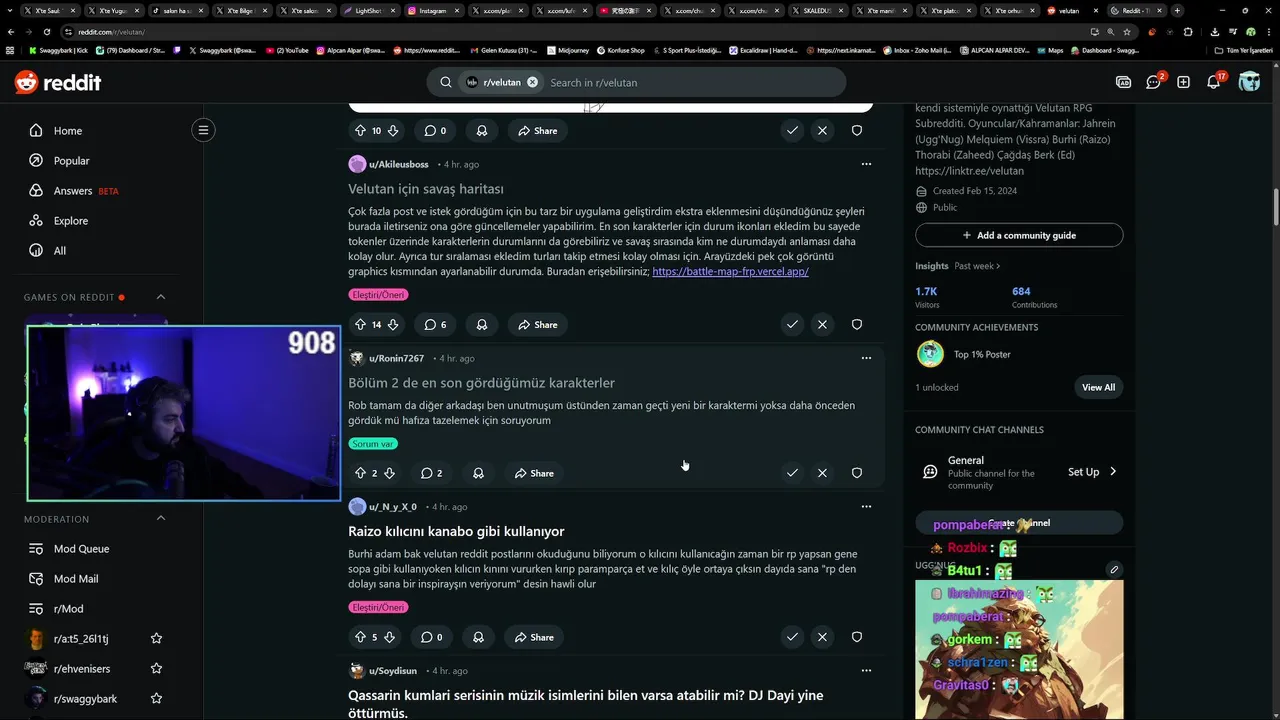Upvote the Raizo kılıcını kanabo post
The width and height of the screenshot is (1280, 720).
(x=360, y=637)
